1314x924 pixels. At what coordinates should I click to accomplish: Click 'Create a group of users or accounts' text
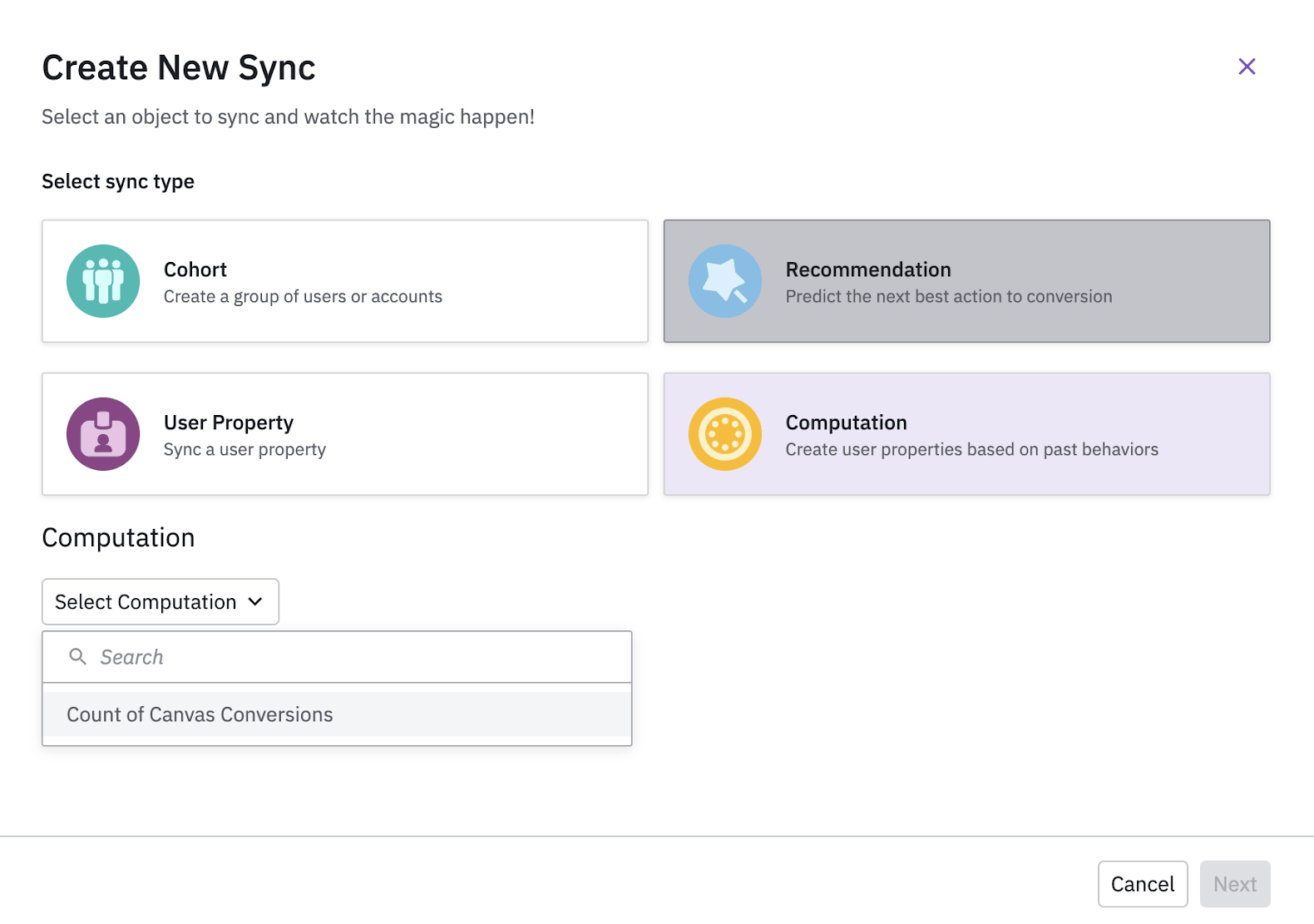point(303,297)
